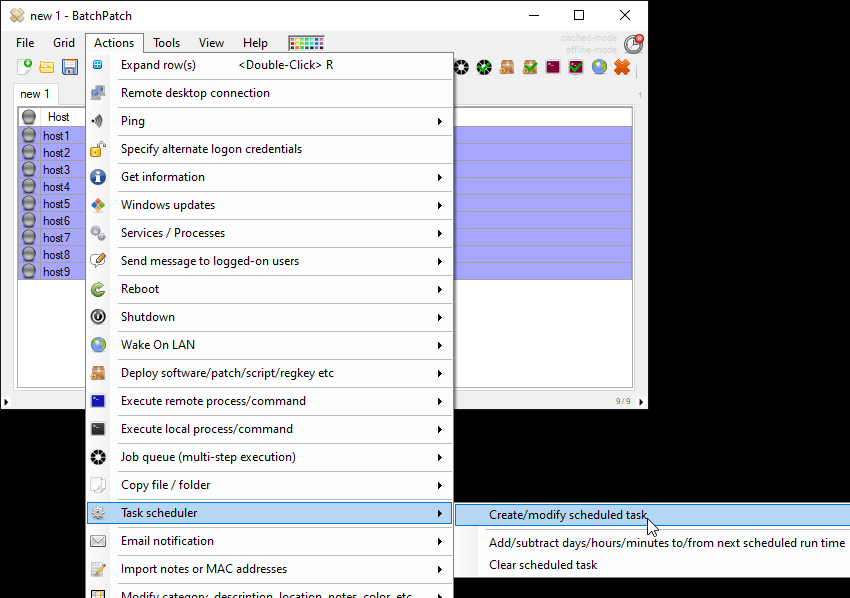Viewport: 850px width, 598px height.
Task: Select the host8 row
Action: [52, 255]
